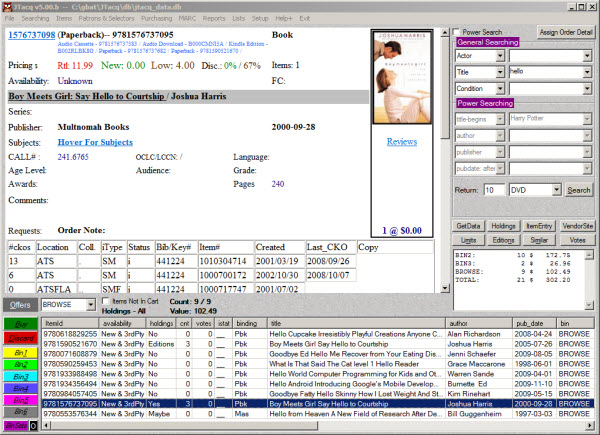Screen dimensions: 600x435
Task: Open the Searching menu
Action: point(35,18)
